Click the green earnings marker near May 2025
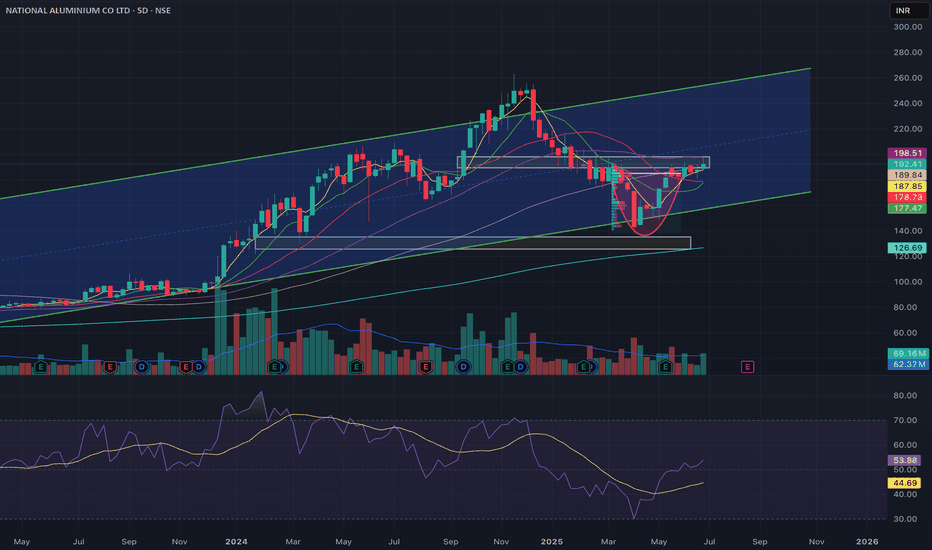The width and height of the screenshot is (932, 550). (x=665, y=367)
